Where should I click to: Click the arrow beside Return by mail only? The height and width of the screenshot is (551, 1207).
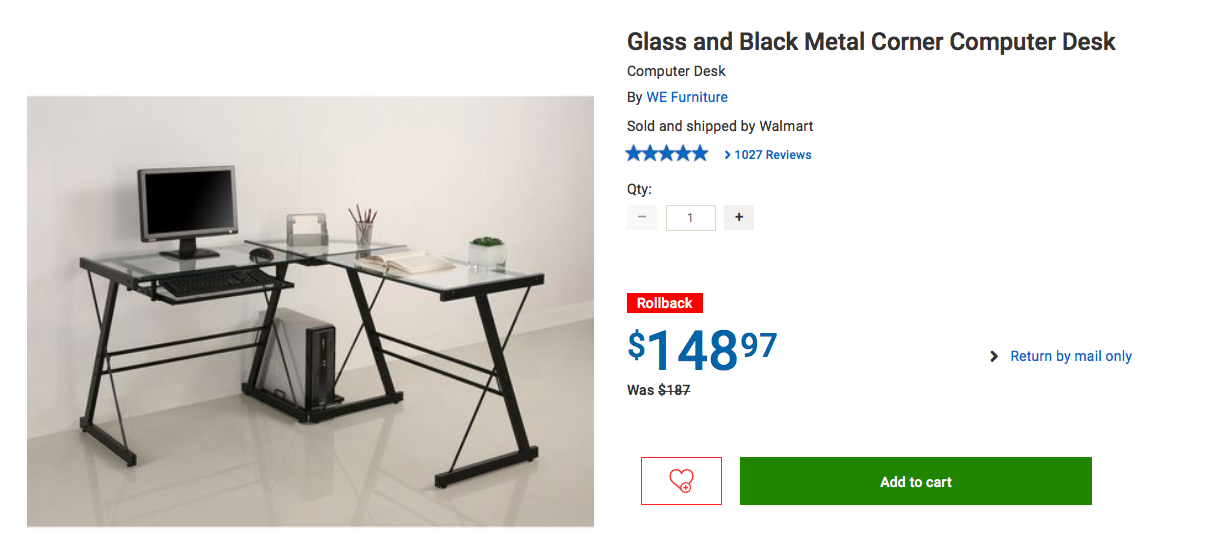point(994,356)
